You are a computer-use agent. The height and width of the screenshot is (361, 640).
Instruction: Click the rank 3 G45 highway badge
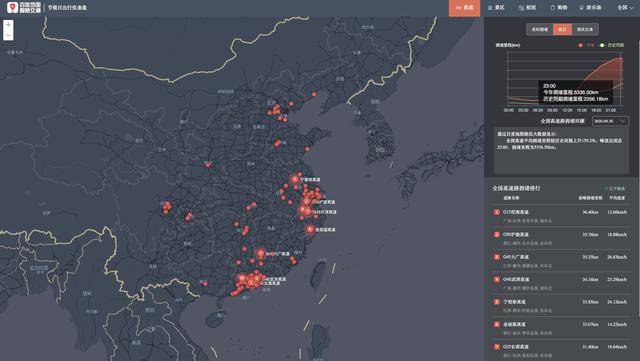pos(497,257)
